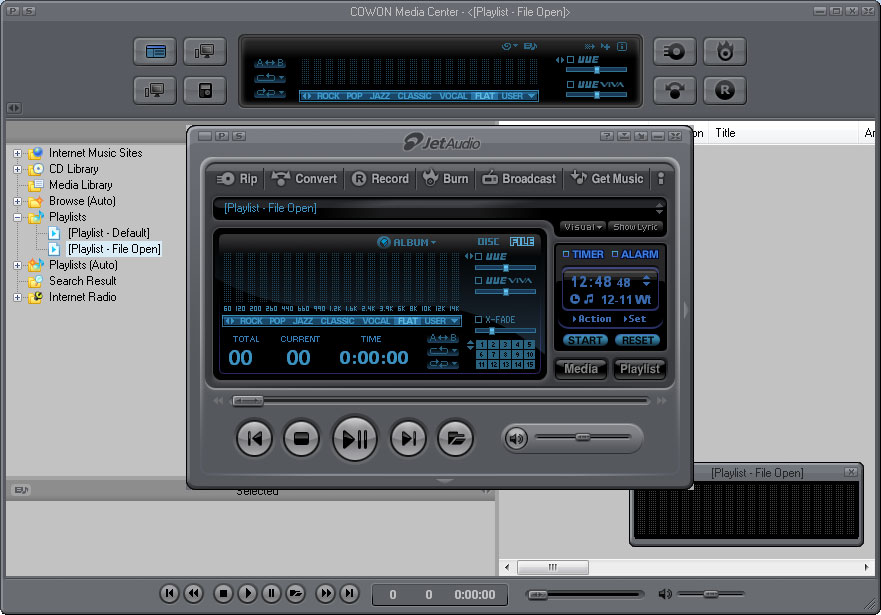Hit the large play/pause button in JetAudio
The height and width of the screenshot is (615, 881).
[x=355, y=439]
